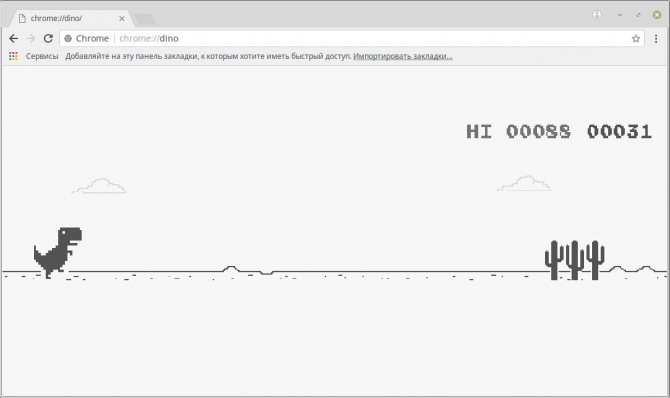Open a new tab
Screen dimensions: 670x398
point(144,19)
